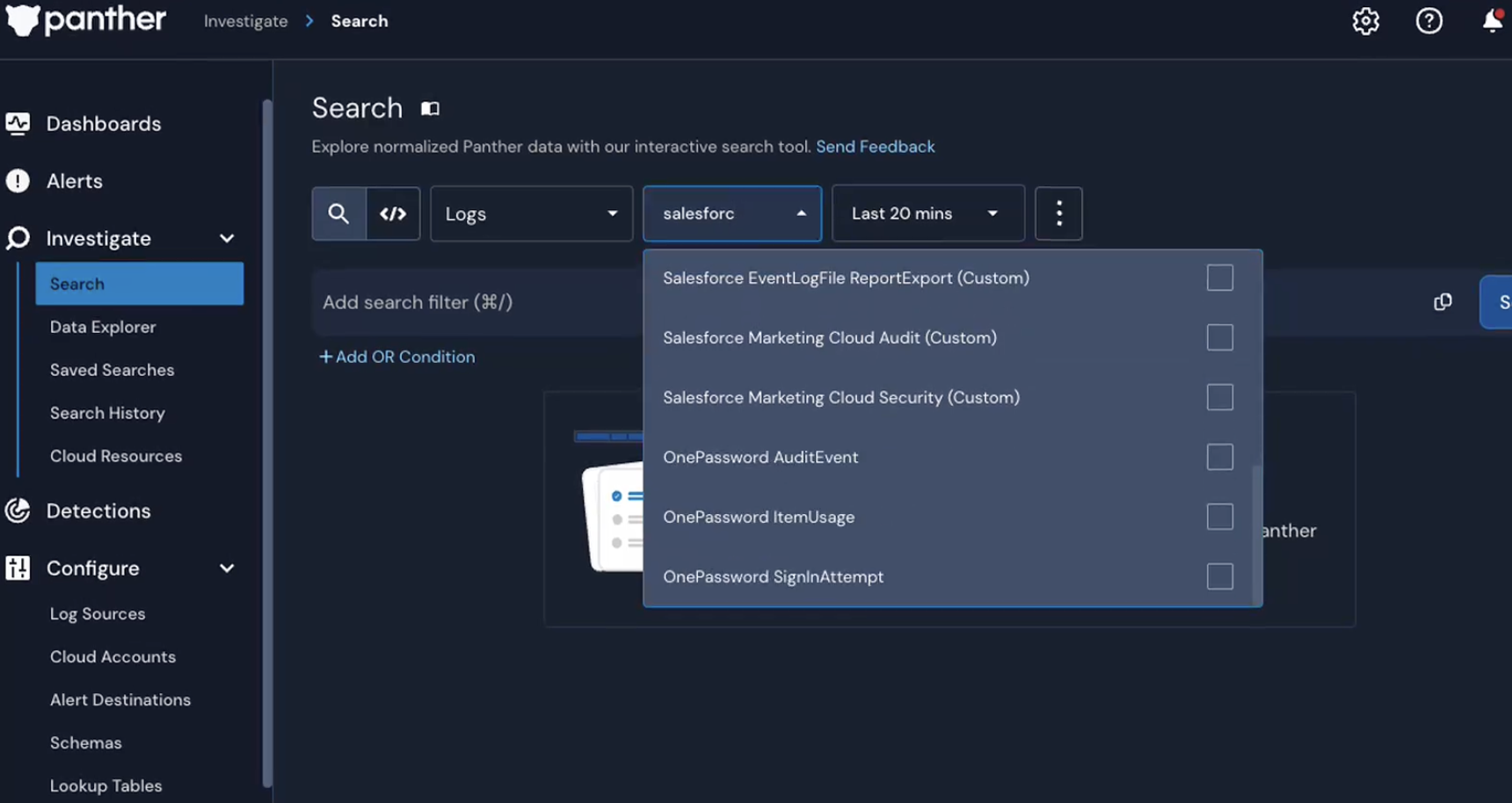This screenshot has width=1512, height=803.
Task: Open the documentation book icon next to Search
Action: 430,109
